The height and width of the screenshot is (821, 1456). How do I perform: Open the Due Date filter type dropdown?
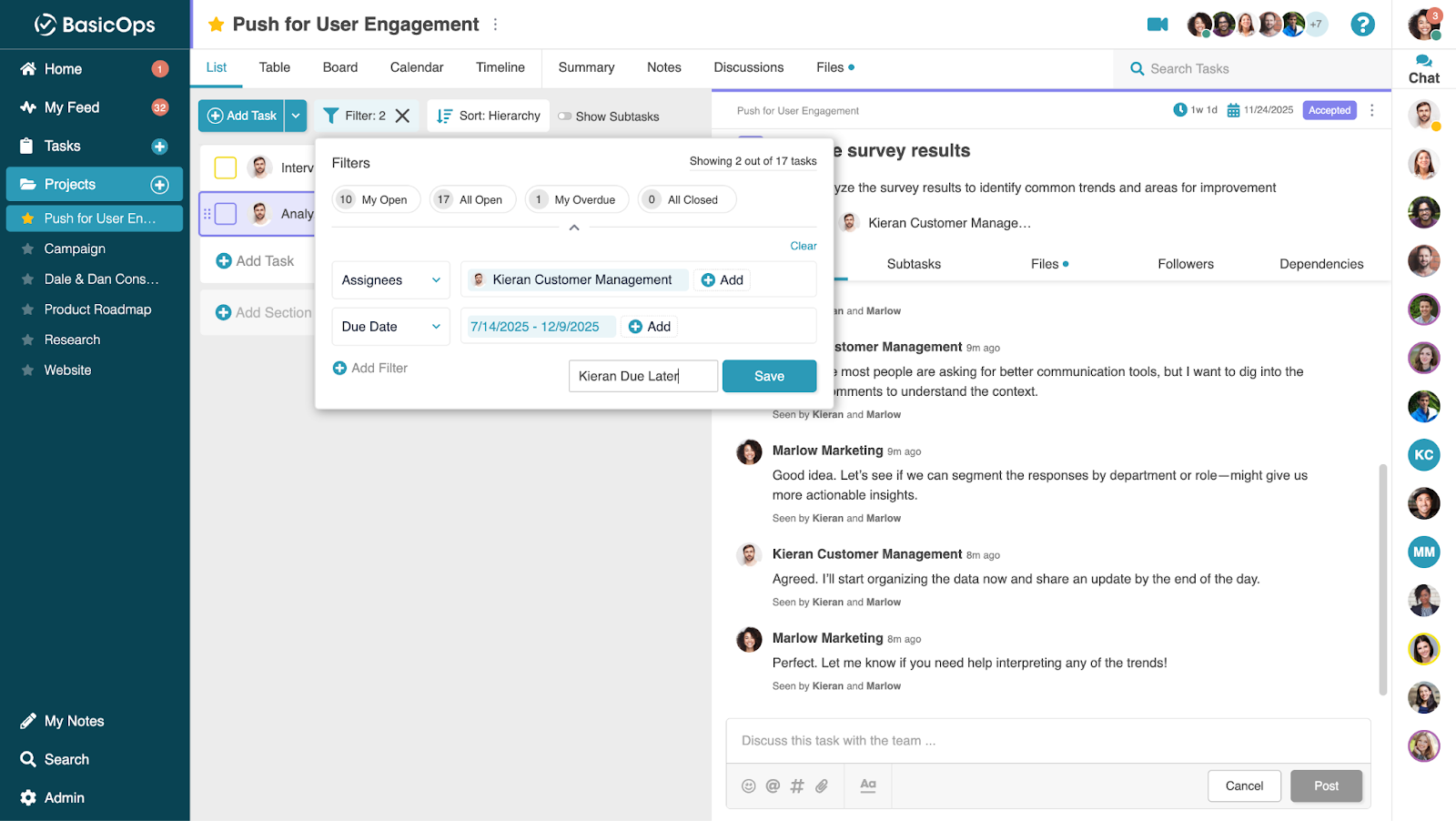point(390,327)
